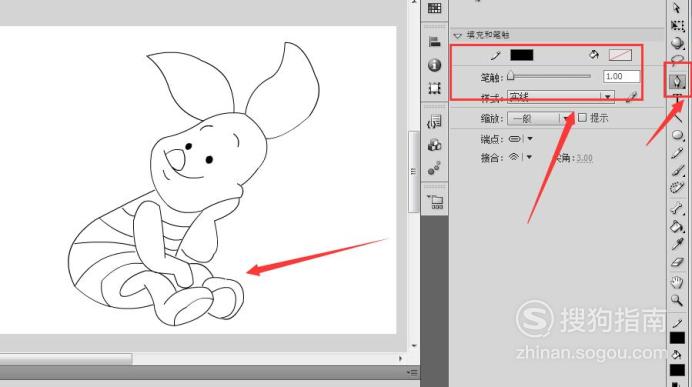
Task: Select the Zoom magnifier tool
Action: 677,301
